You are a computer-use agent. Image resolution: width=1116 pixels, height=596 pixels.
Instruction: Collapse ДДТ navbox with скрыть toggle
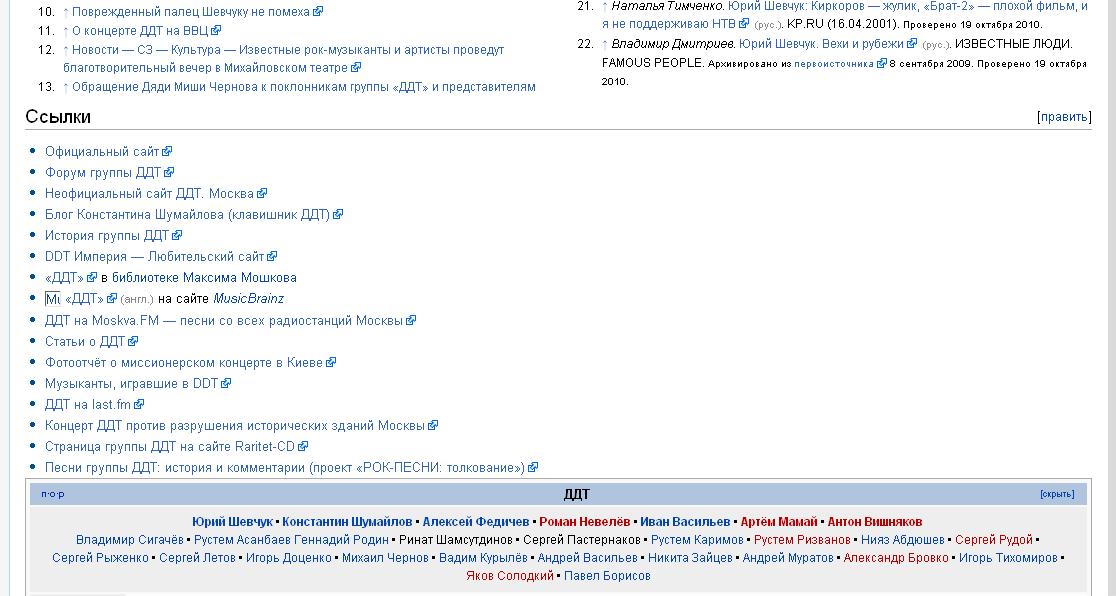tap(1057, 494)
